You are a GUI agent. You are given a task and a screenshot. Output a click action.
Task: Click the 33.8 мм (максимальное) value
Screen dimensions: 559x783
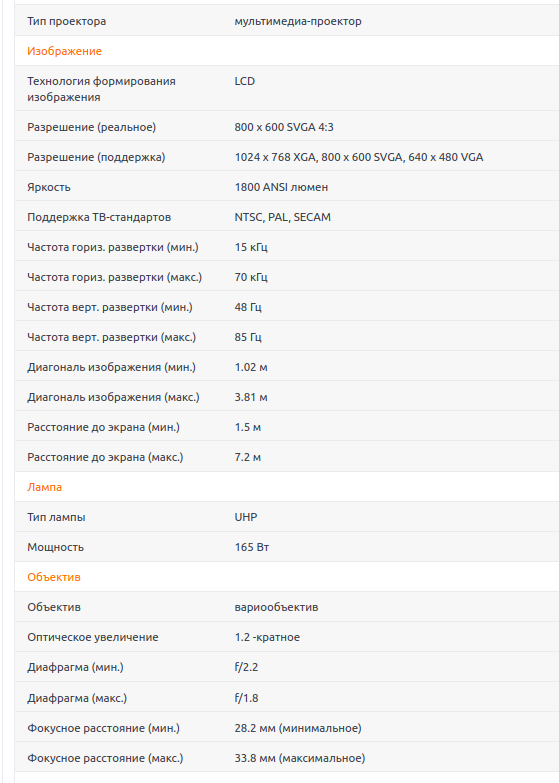(300, 758)
